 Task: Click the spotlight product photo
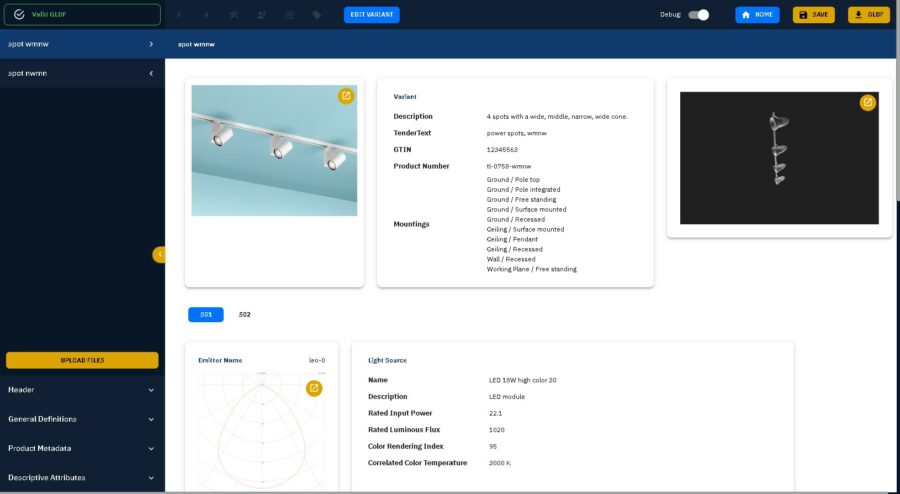coord(274,150)
